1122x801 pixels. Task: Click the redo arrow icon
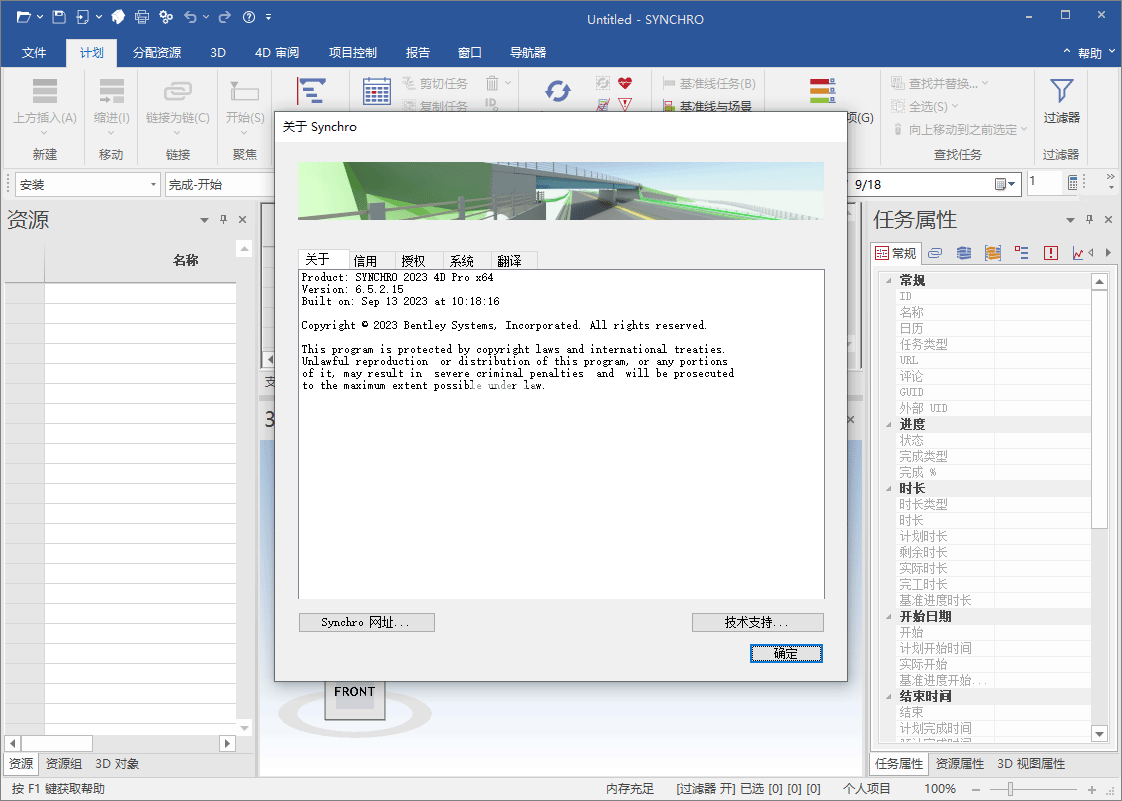coord(225,16)
